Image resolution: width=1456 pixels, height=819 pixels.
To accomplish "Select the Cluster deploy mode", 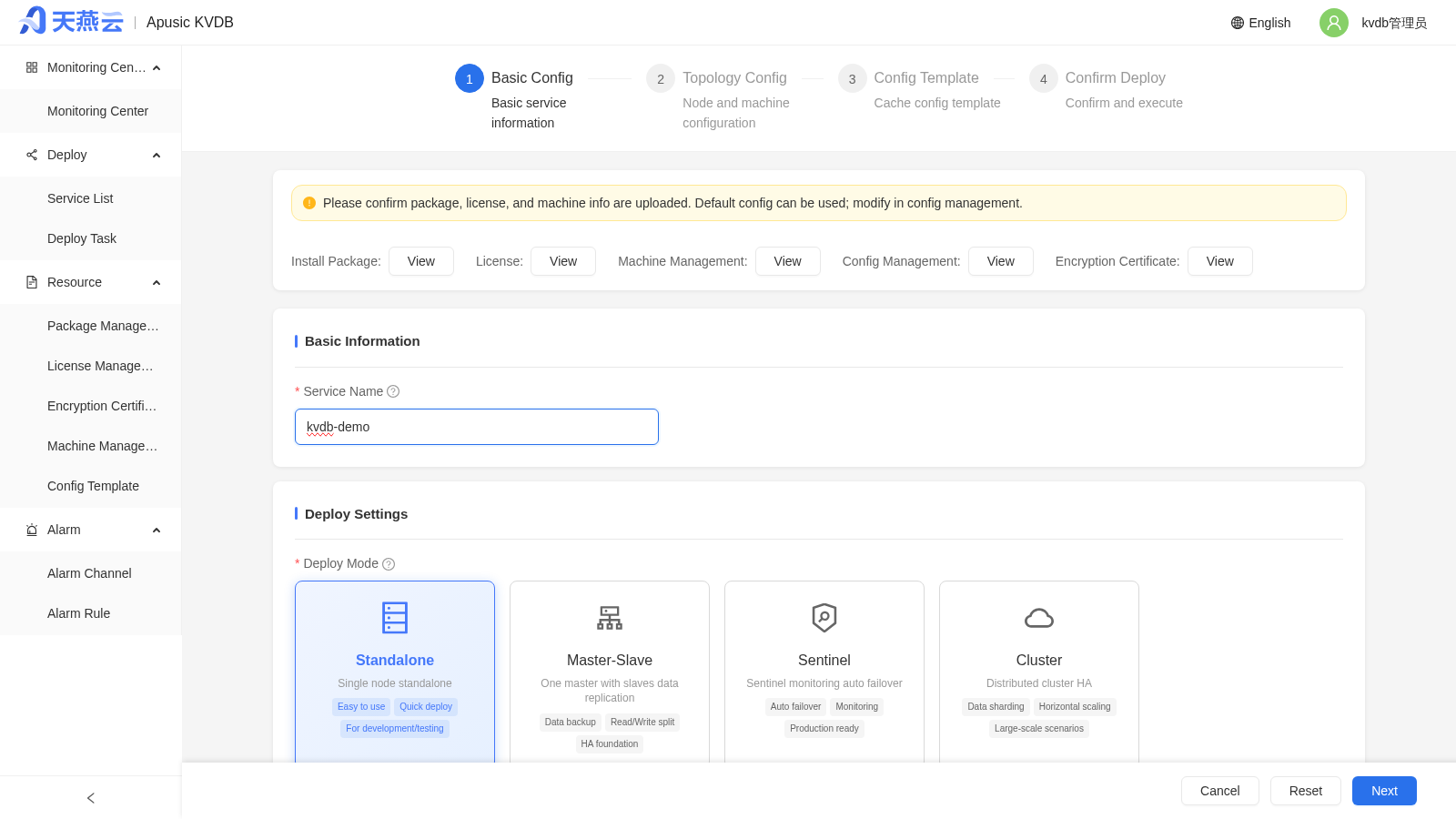I will coord(1039,672).
